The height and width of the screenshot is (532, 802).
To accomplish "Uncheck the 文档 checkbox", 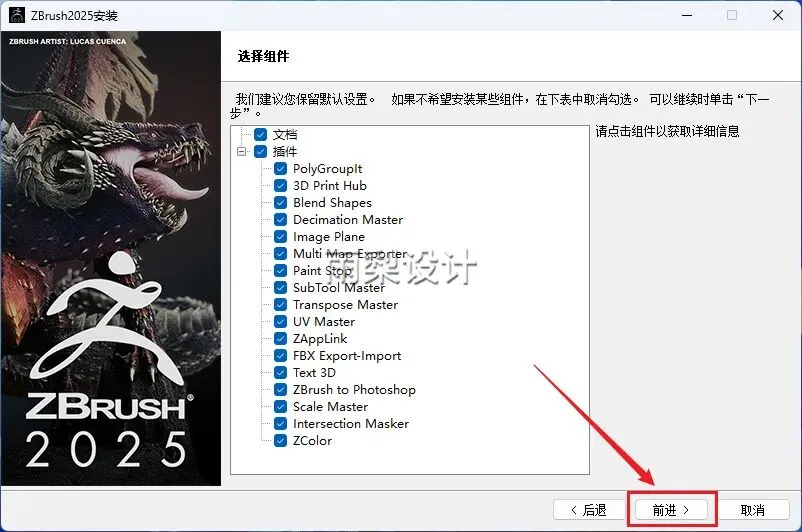I will click(260, 135).
